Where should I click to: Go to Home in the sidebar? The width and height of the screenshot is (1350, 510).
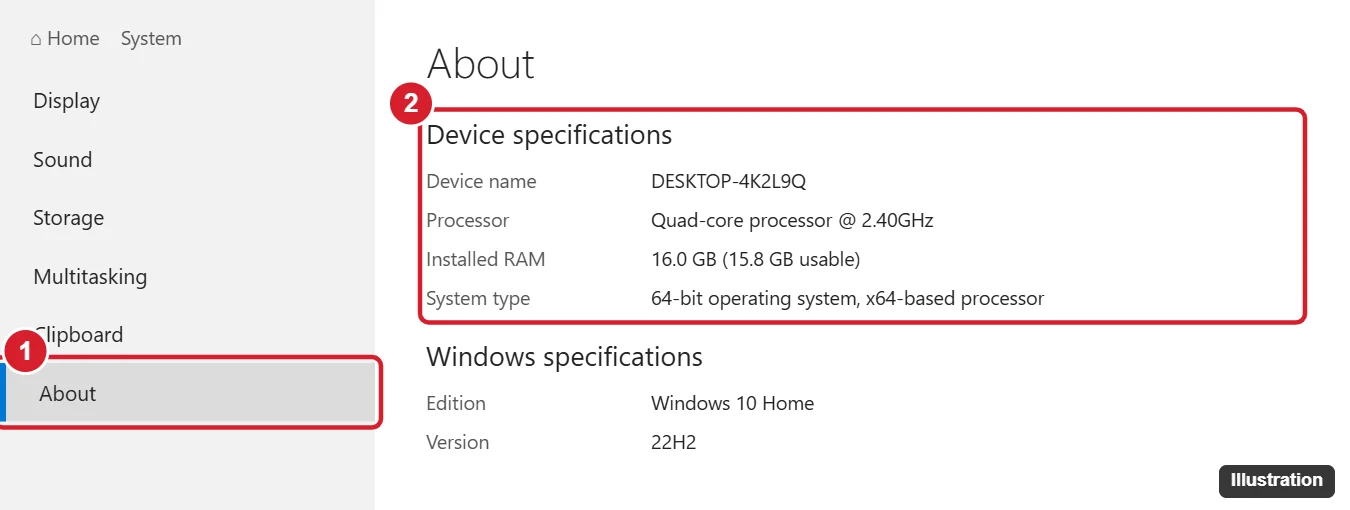point(65,39)
